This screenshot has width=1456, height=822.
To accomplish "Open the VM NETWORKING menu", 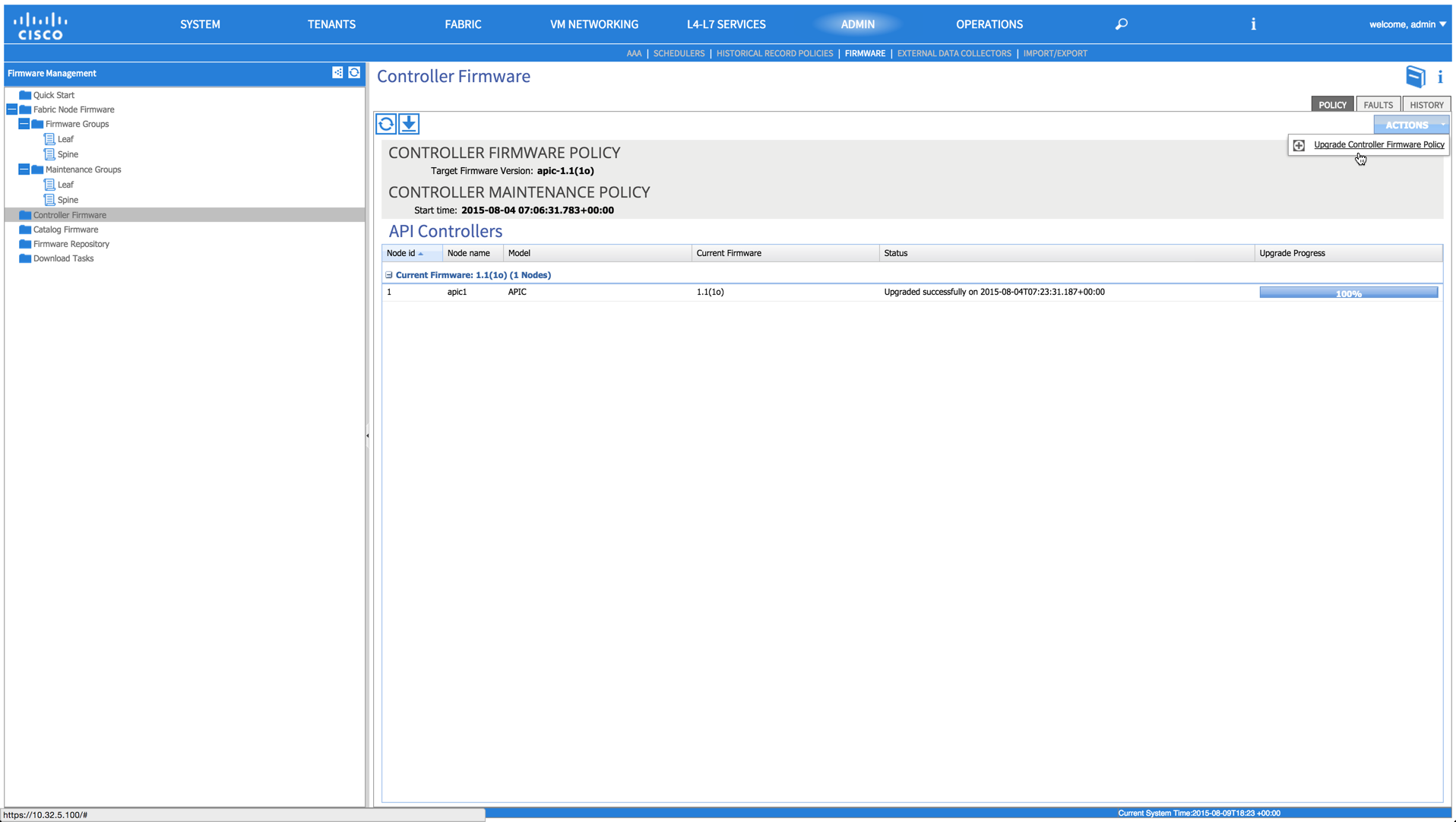I will tap(594, 24).
